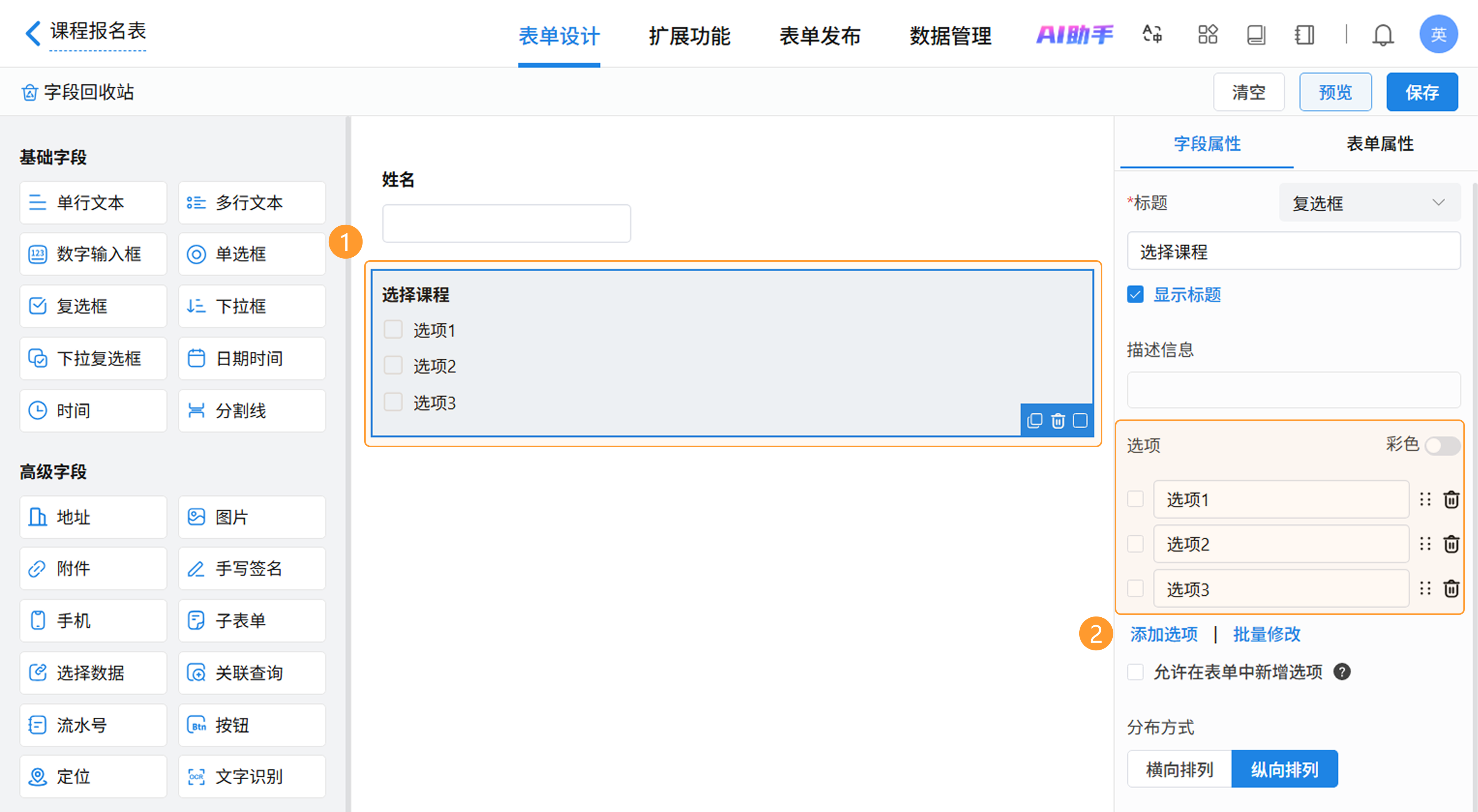
Task: Click the trash icon on 选择课程 field
Action: (x=1057, y=421)
